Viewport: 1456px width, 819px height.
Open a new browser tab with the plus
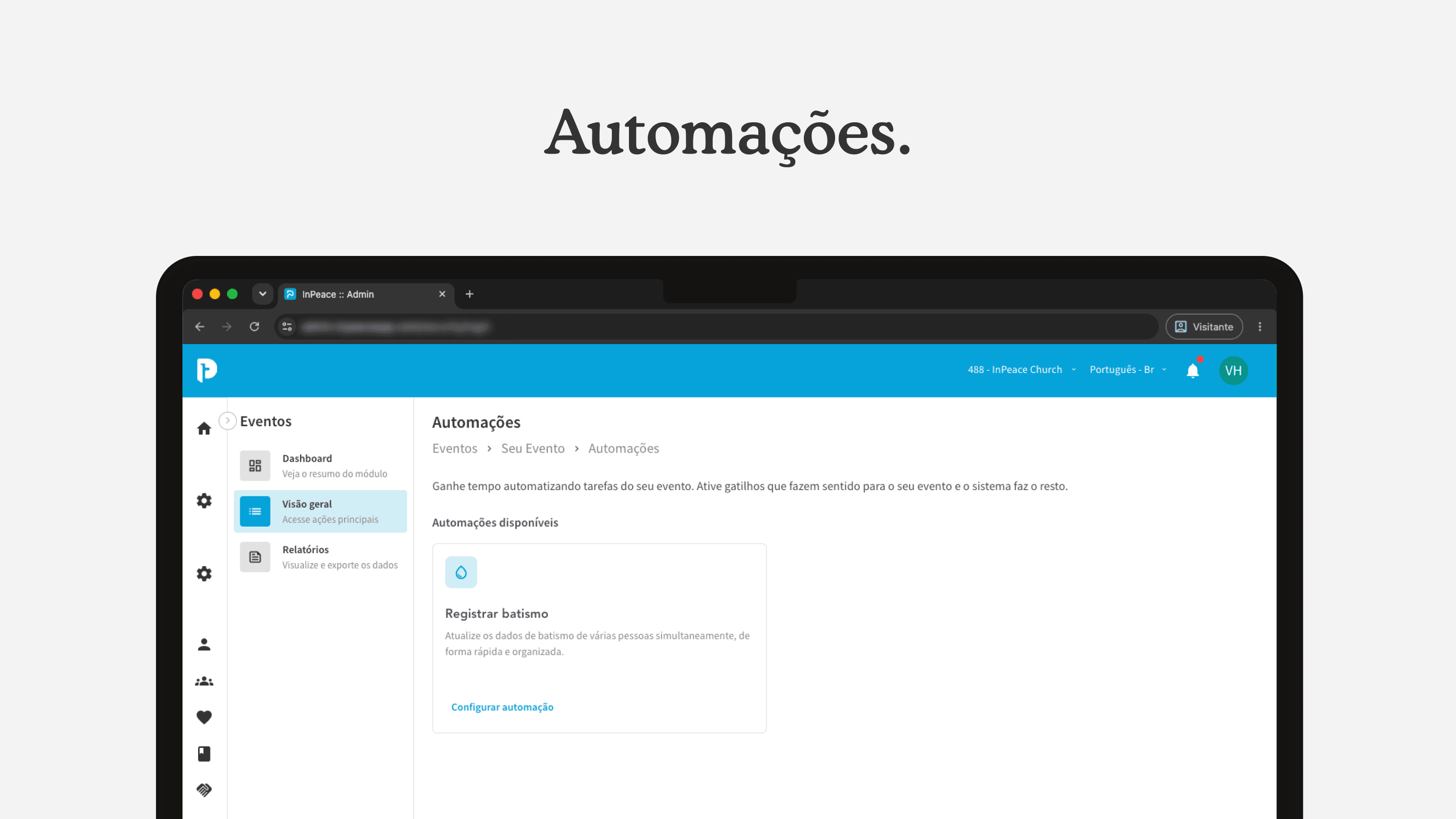(x=469, y=294)
